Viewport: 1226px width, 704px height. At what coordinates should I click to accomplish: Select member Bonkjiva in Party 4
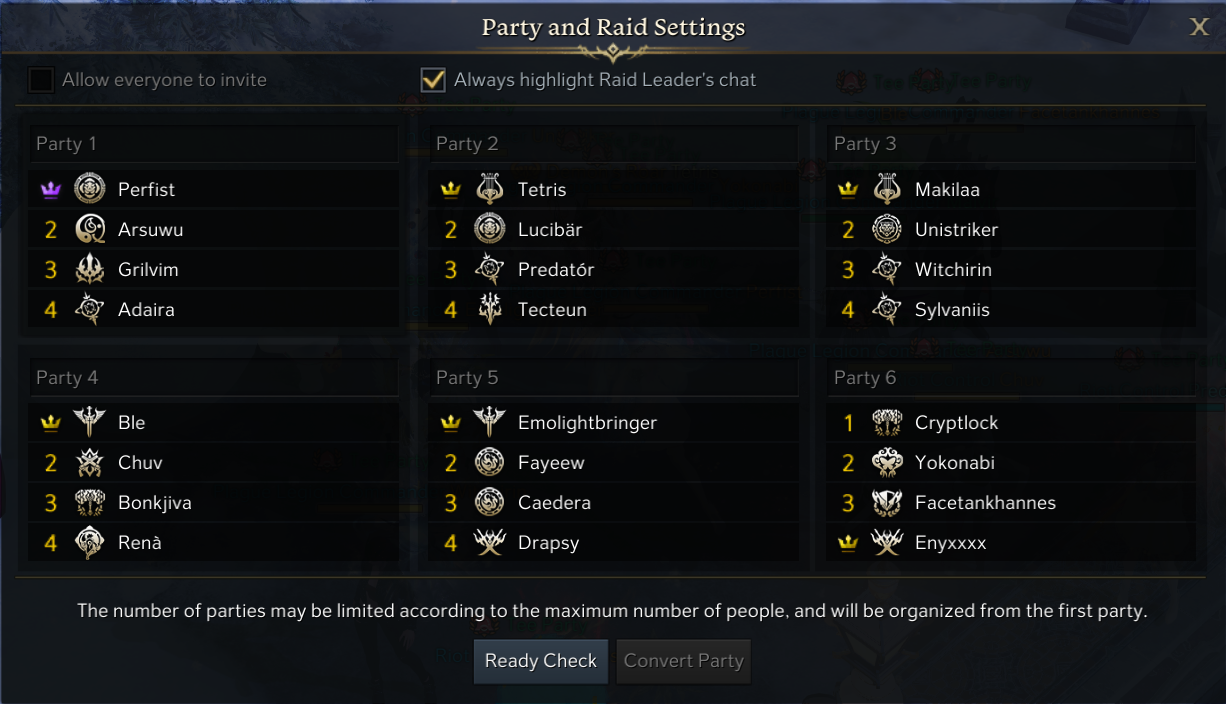(154, 503)
